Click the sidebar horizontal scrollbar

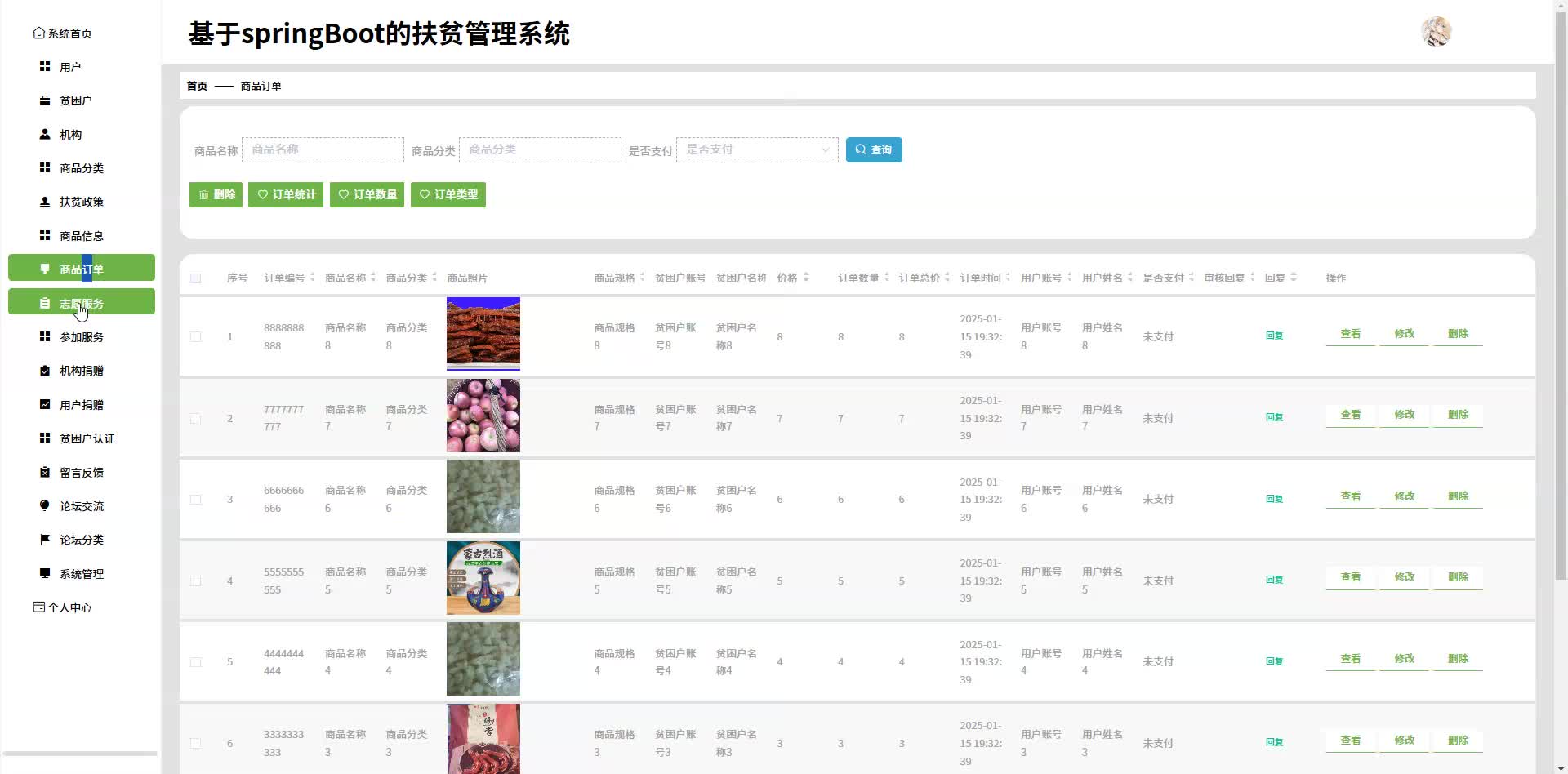pos(80,754)
